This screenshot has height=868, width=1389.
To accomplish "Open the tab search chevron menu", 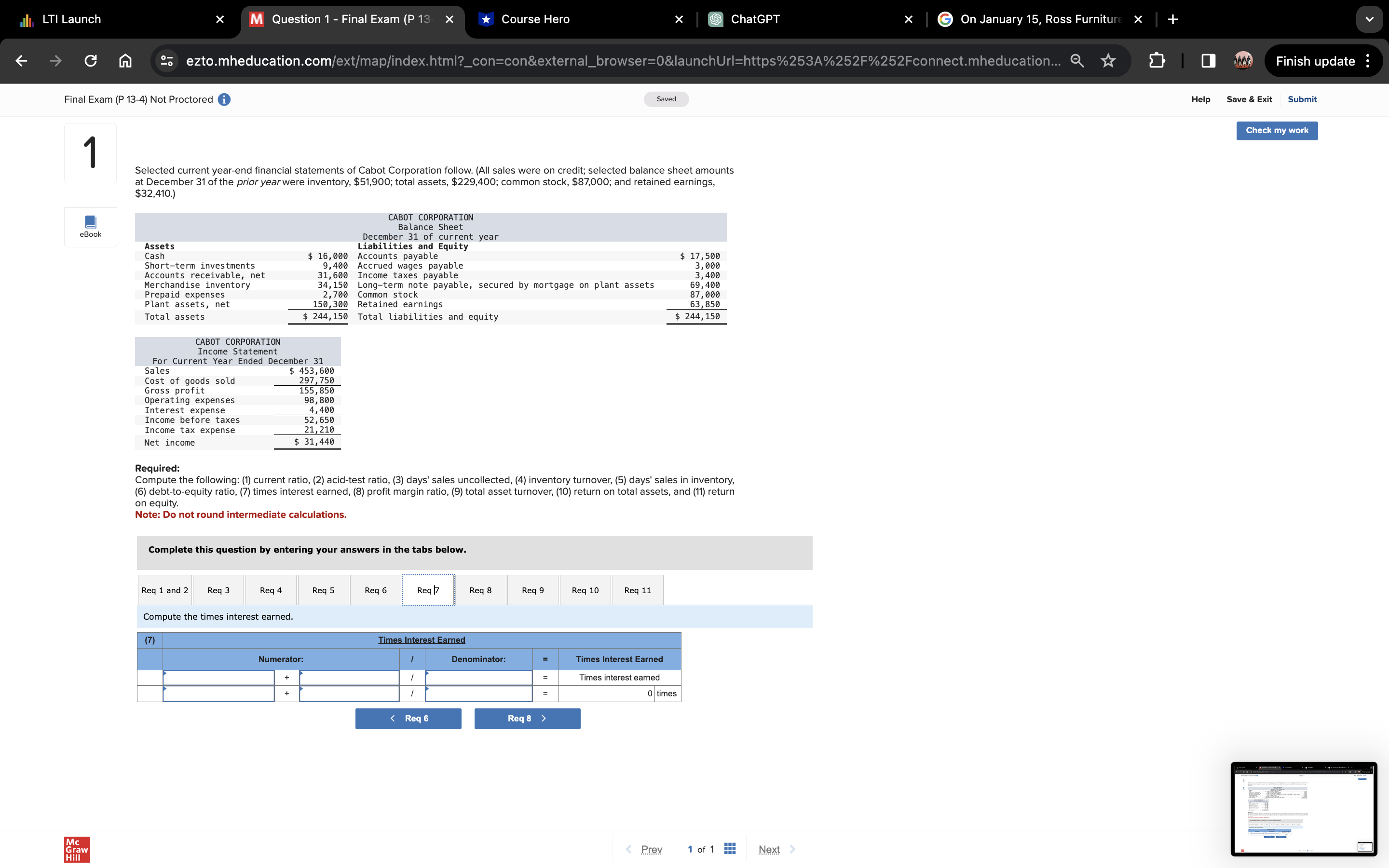I will pos(1370,19).
